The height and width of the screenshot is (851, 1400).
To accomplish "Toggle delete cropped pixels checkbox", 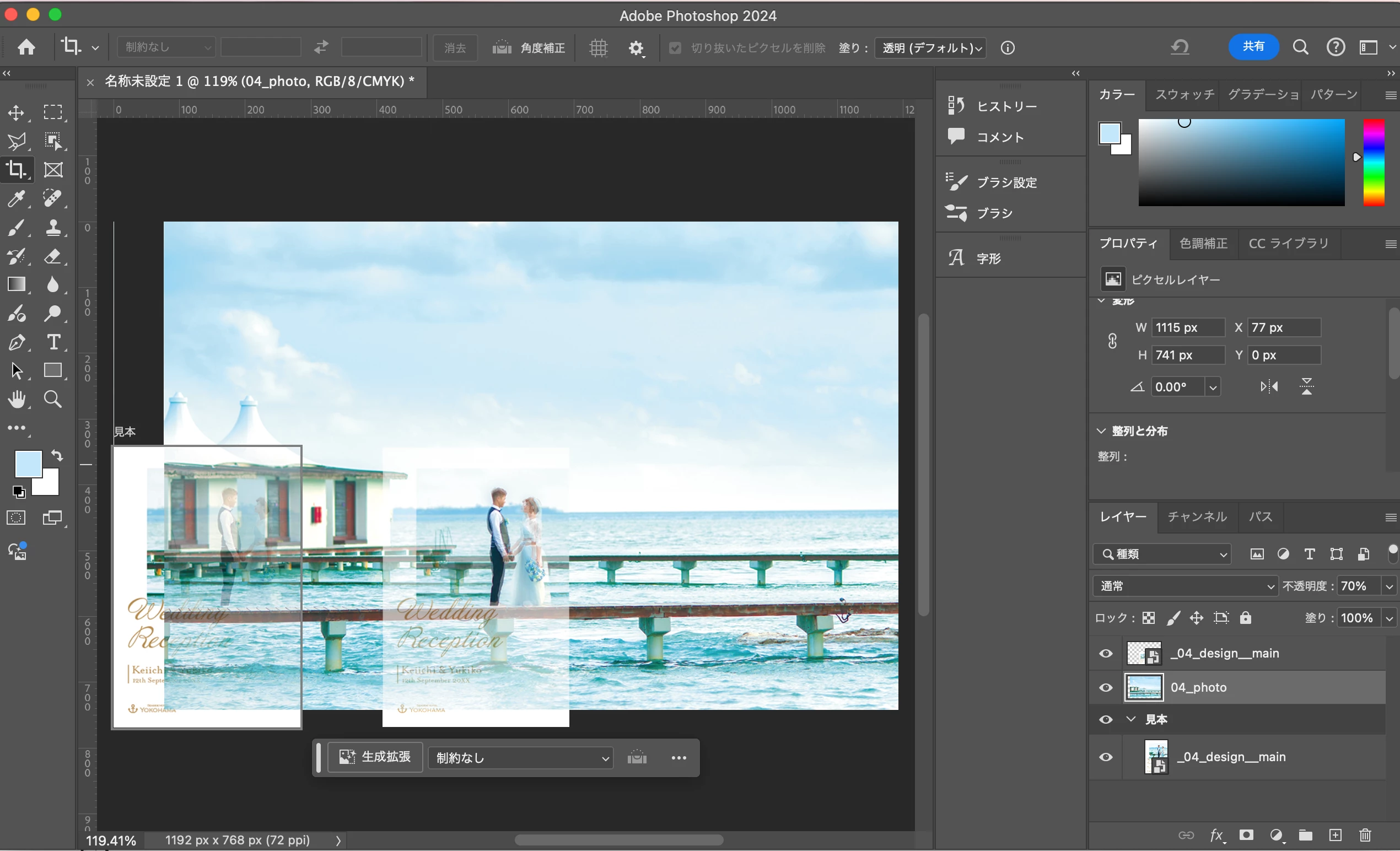I will [x=675, y=48].
